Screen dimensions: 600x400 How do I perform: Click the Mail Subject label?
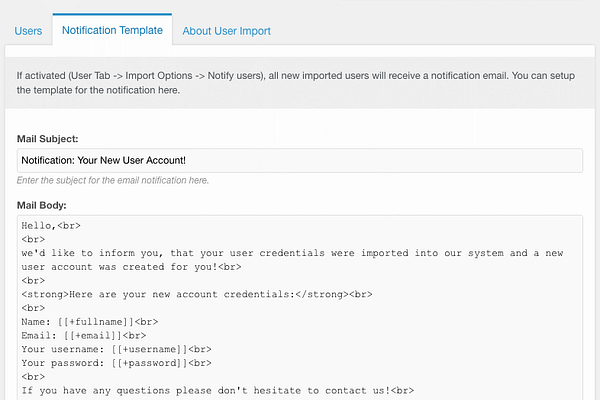[x=47, y=139]
